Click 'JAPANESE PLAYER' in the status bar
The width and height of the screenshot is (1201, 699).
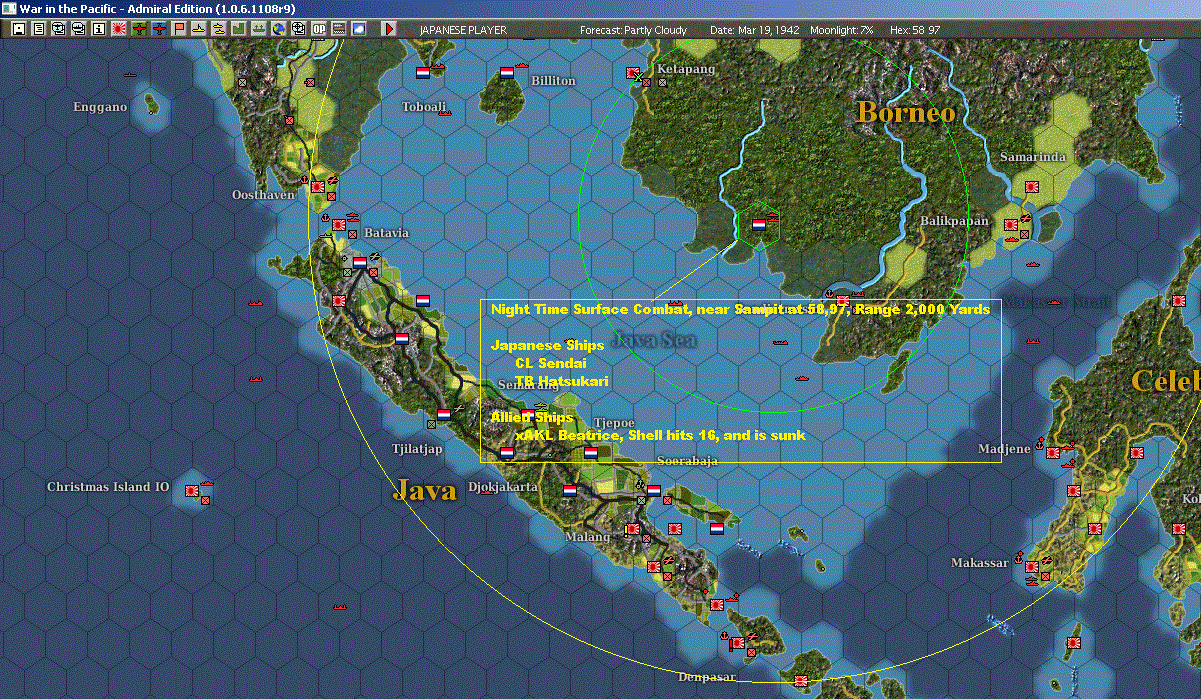463,30
